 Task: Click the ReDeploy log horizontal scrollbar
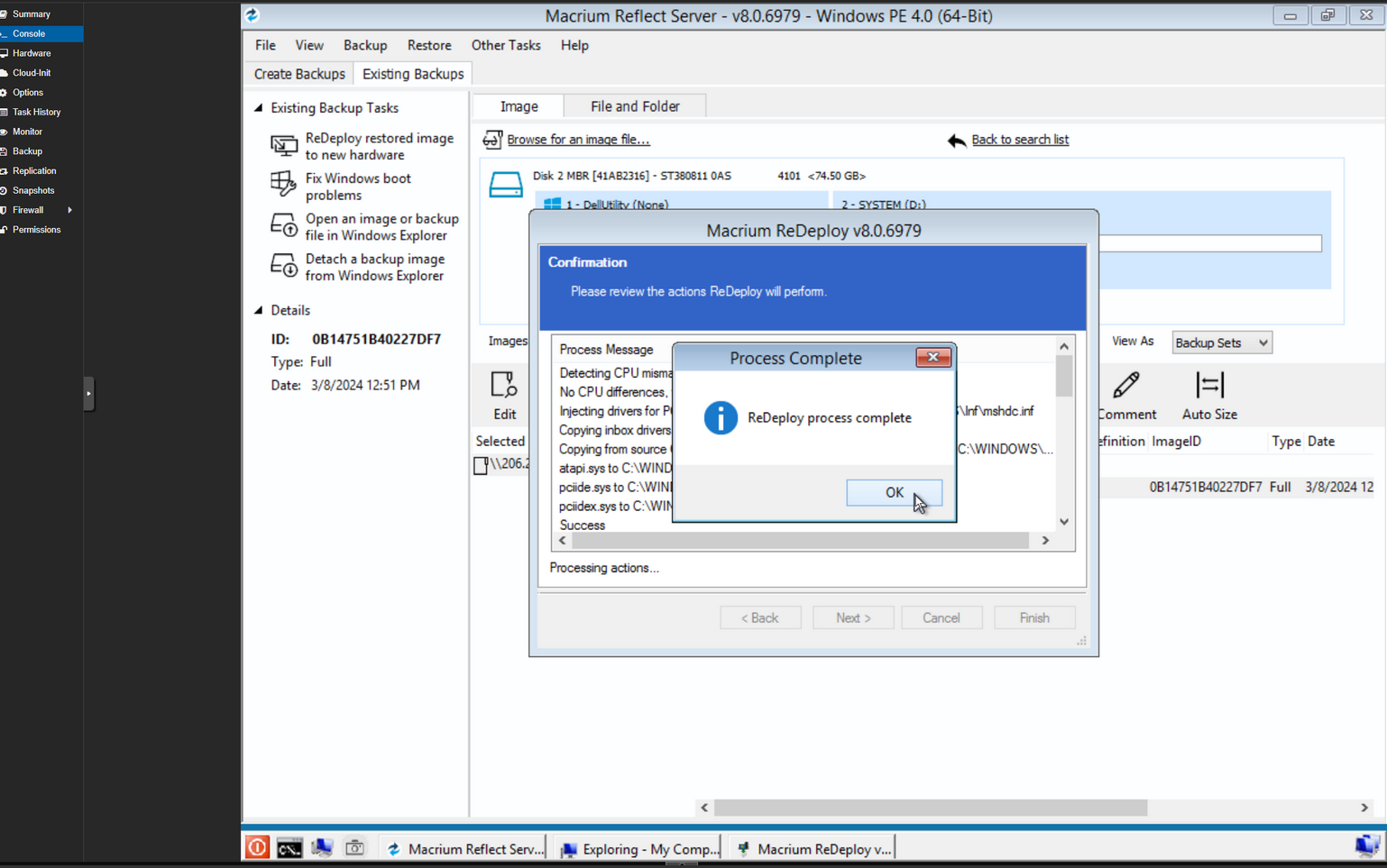point(800,541)
